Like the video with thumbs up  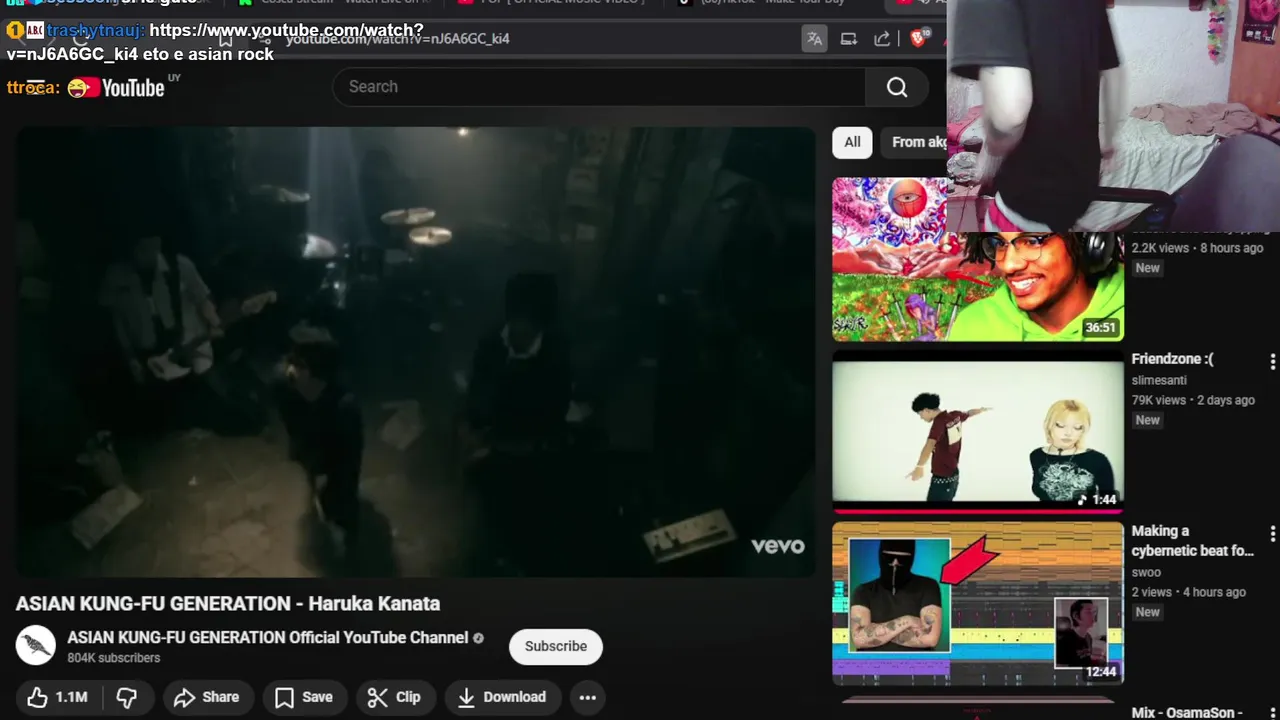pyautogui.click(x=57, y=697)
